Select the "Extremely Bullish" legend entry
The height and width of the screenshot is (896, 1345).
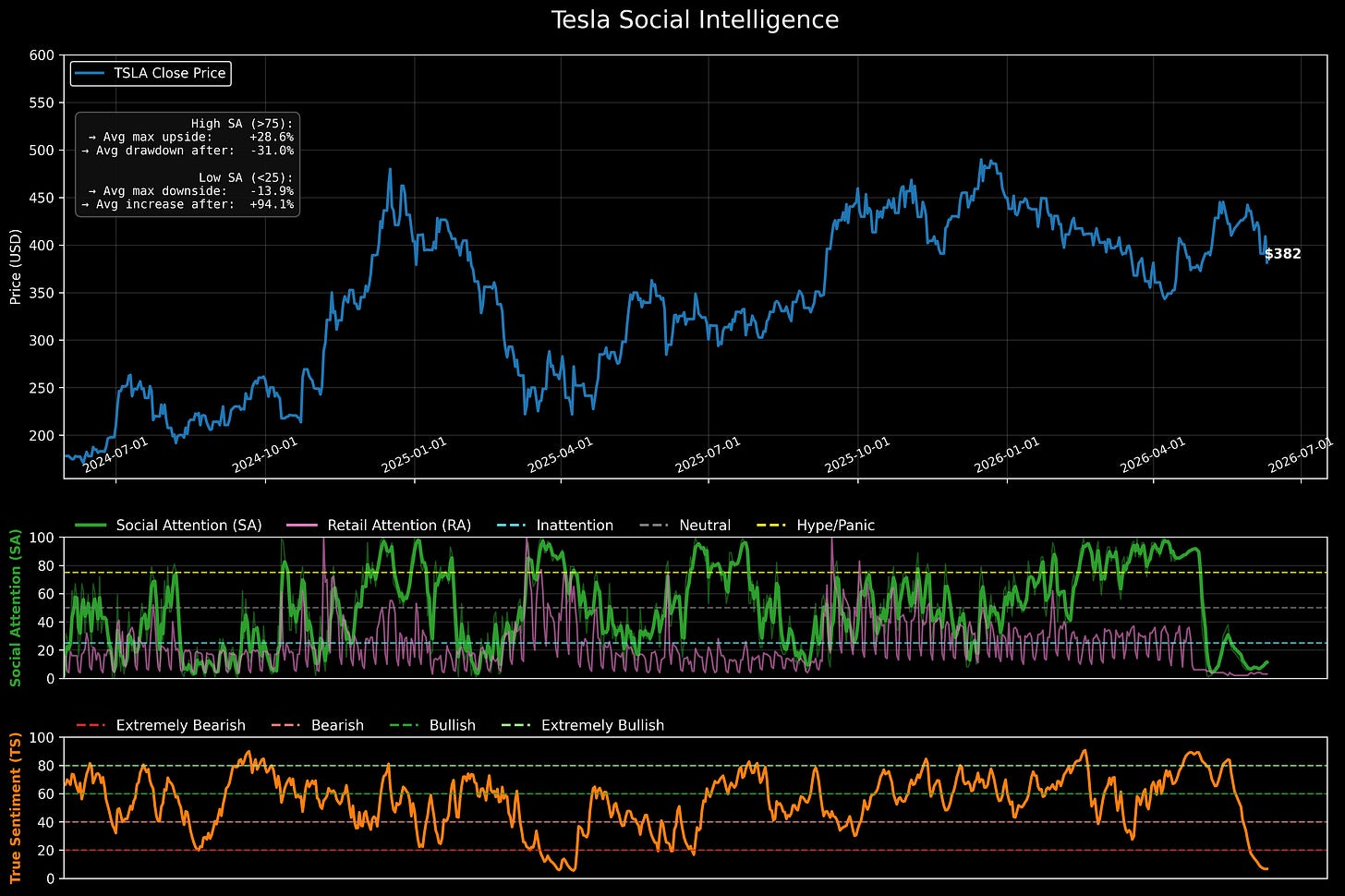pyautogui.click(x=583, y=726)
